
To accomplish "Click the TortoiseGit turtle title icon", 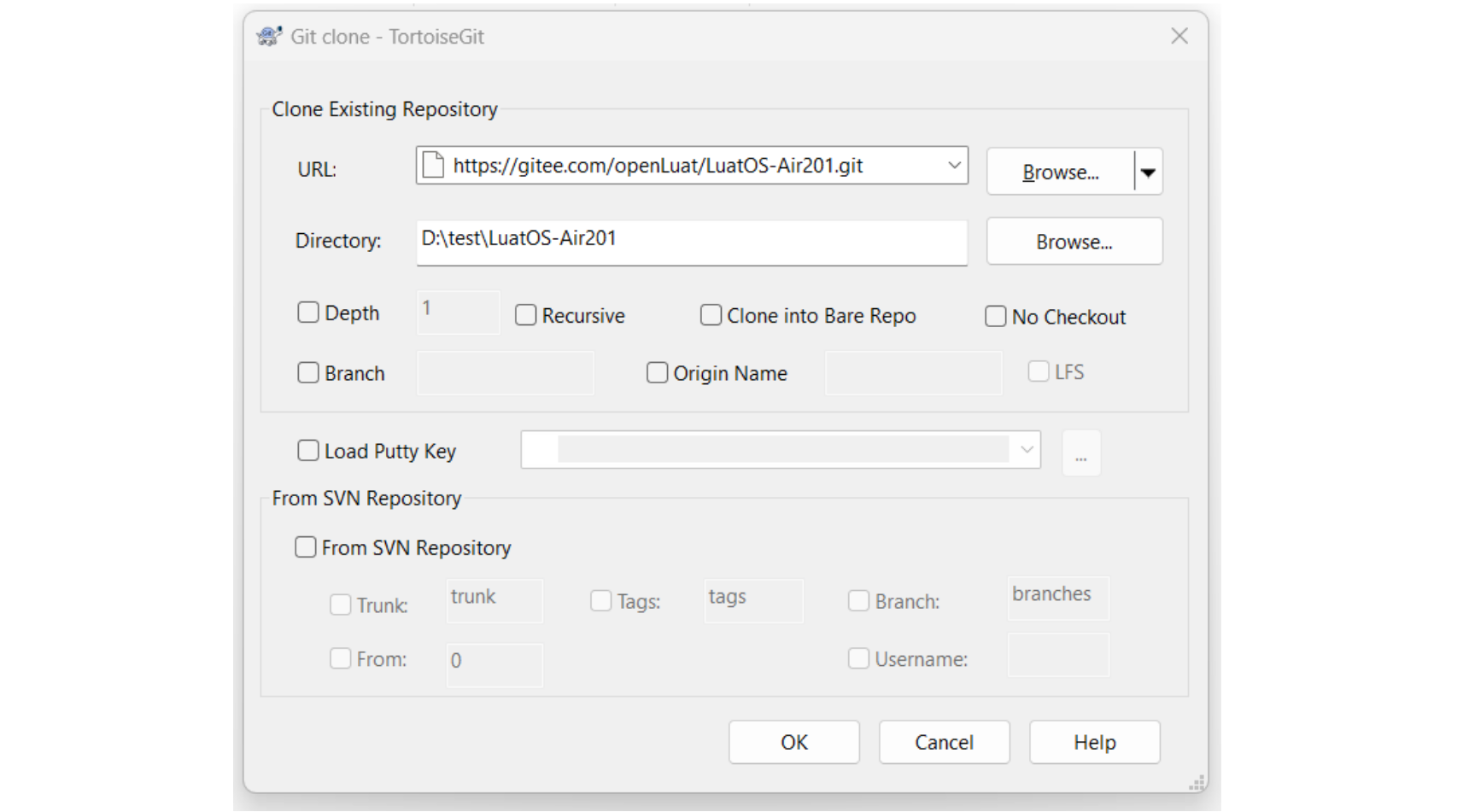I will [x=269, y=37].
